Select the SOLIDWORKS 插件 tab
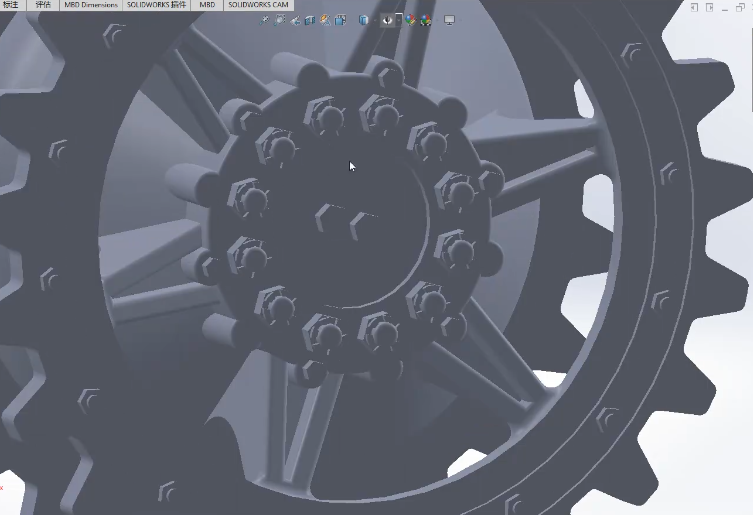This screenshot has width=753, height=515. click(x=156, y=5)
